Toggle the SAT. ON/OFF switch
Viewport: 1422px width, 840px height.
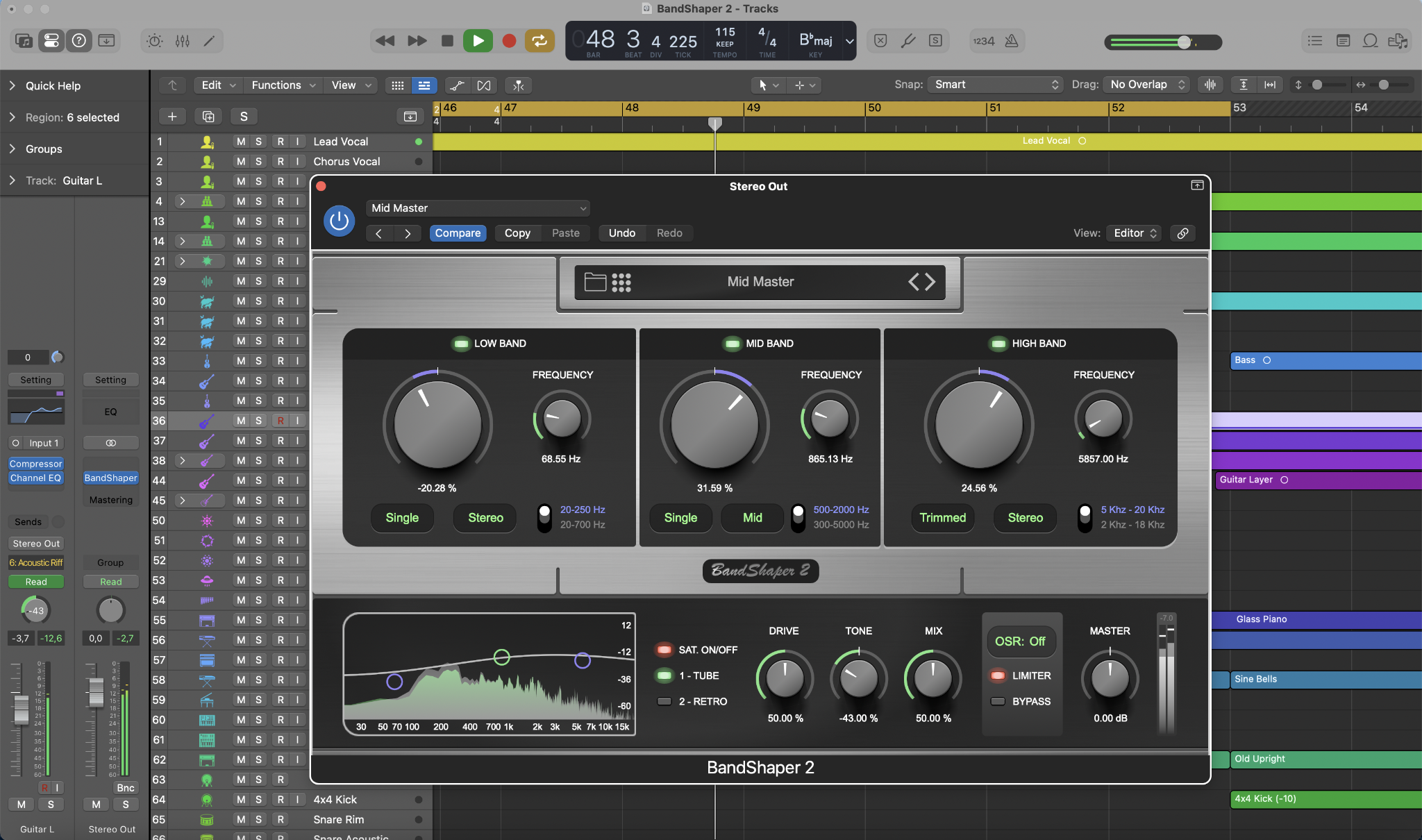point(664,650)
